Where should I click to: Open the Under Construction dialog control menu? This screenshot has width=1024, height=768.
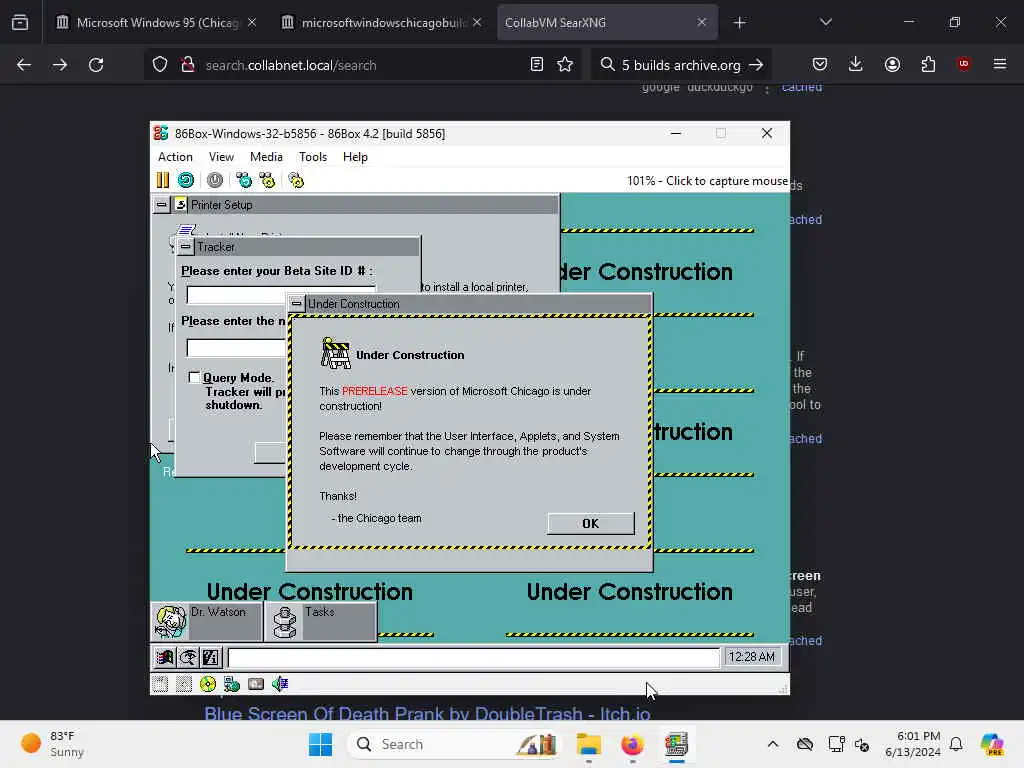296,304
